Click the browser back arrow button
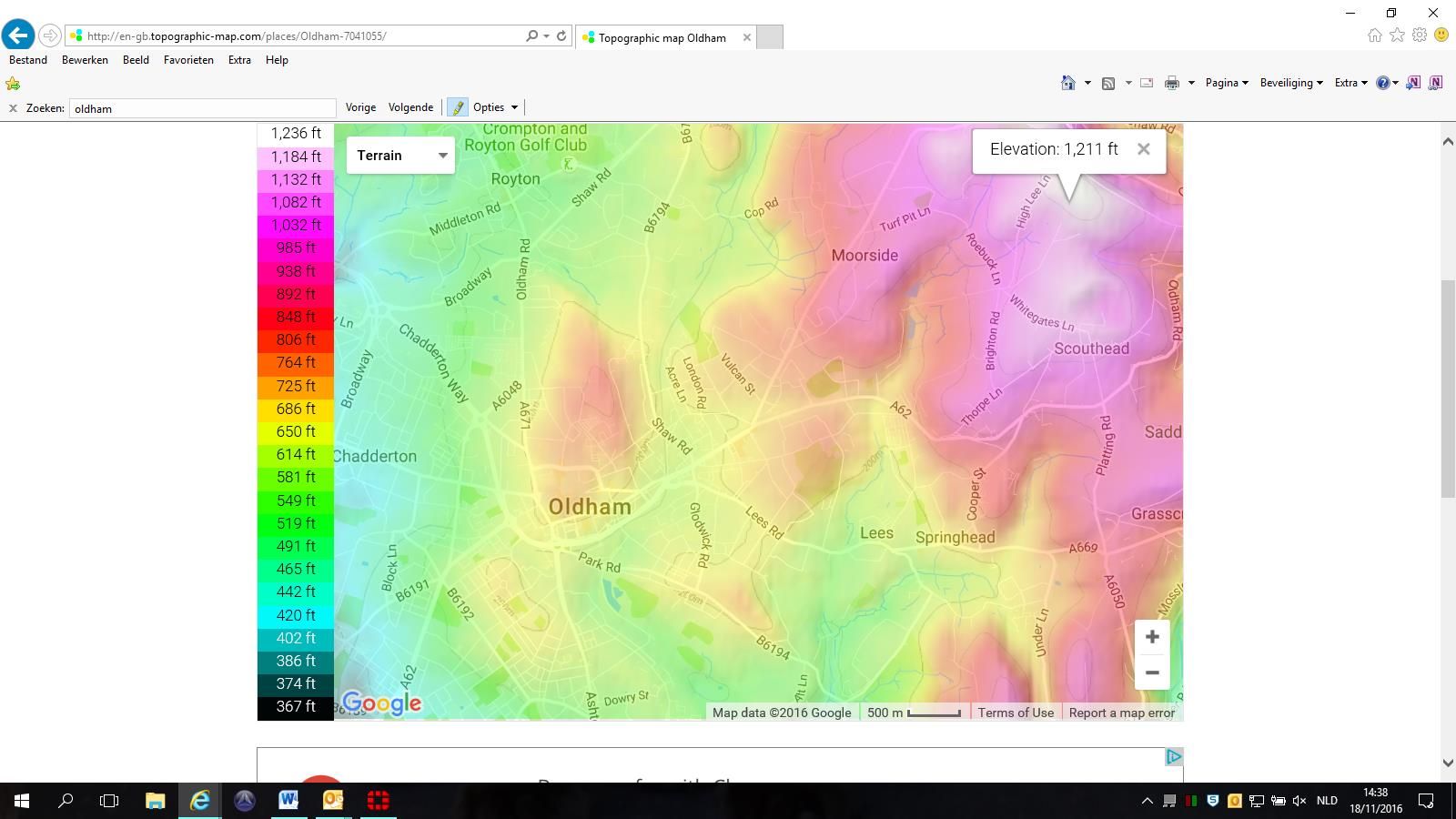Screen dimensions: 1456x819 [x=18, y=35]
